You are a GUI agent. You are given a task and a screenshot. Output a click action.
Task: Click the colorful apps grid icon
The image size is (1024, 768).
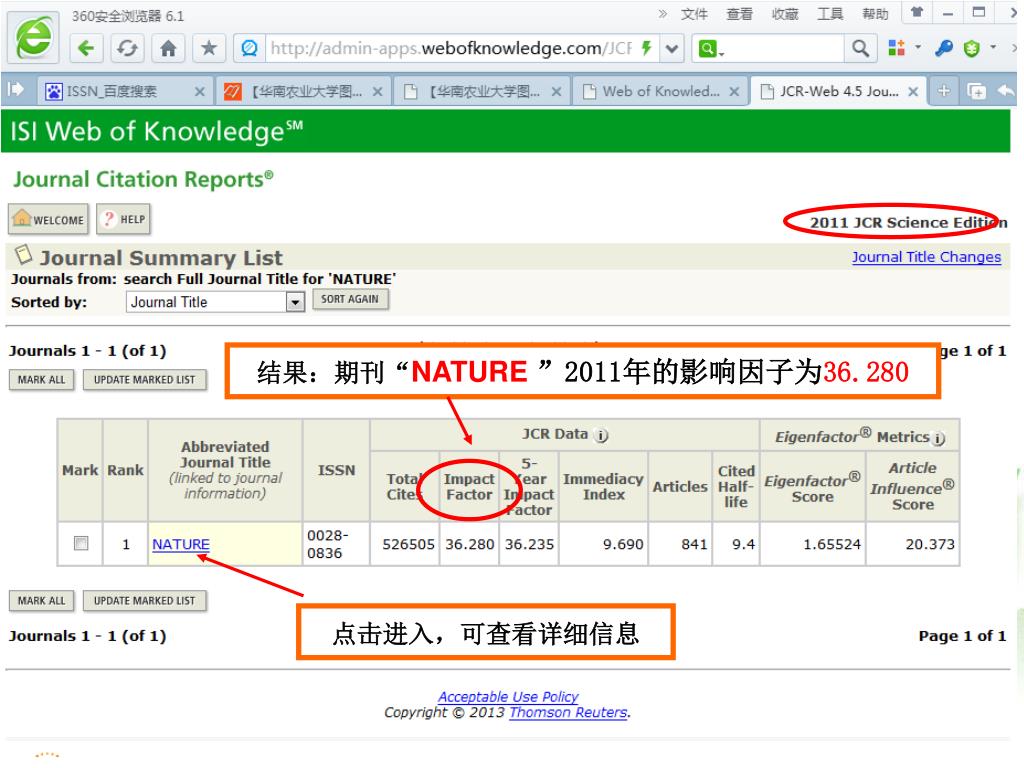[897, 48]
